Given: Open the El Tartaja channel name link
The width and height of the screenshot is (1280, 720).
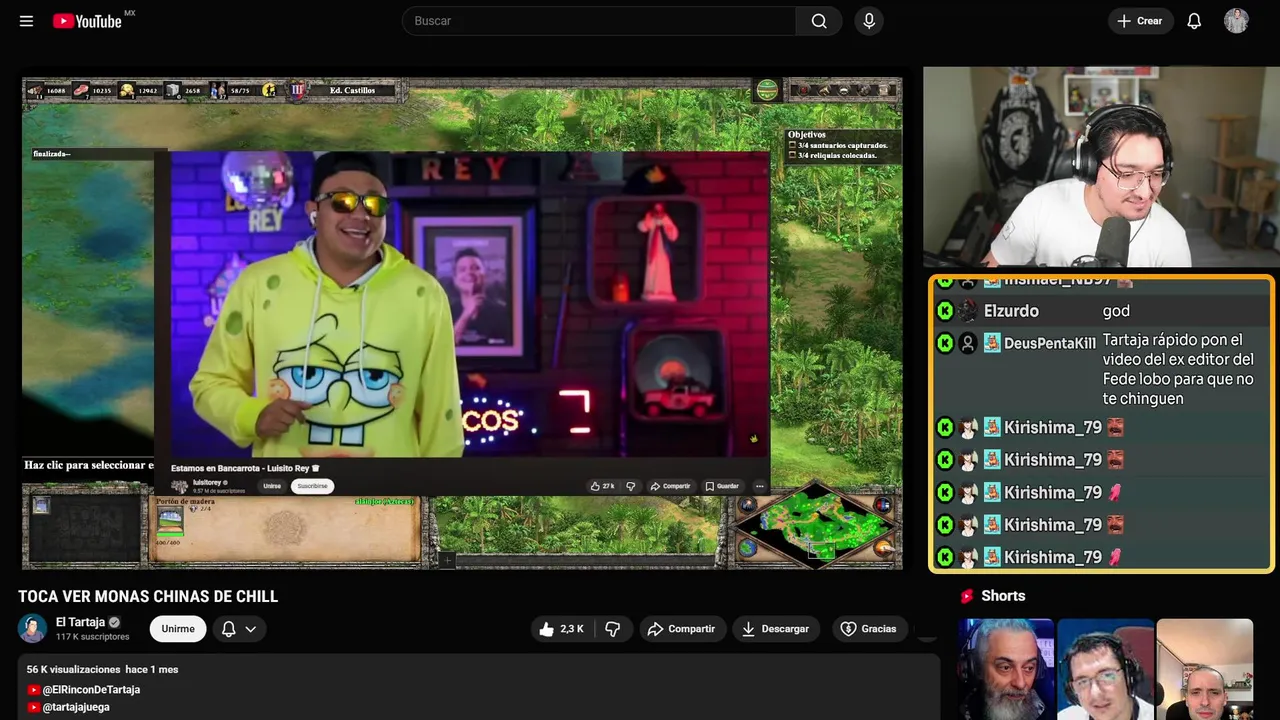Looking at the screenshot, I should click(80, 622).
